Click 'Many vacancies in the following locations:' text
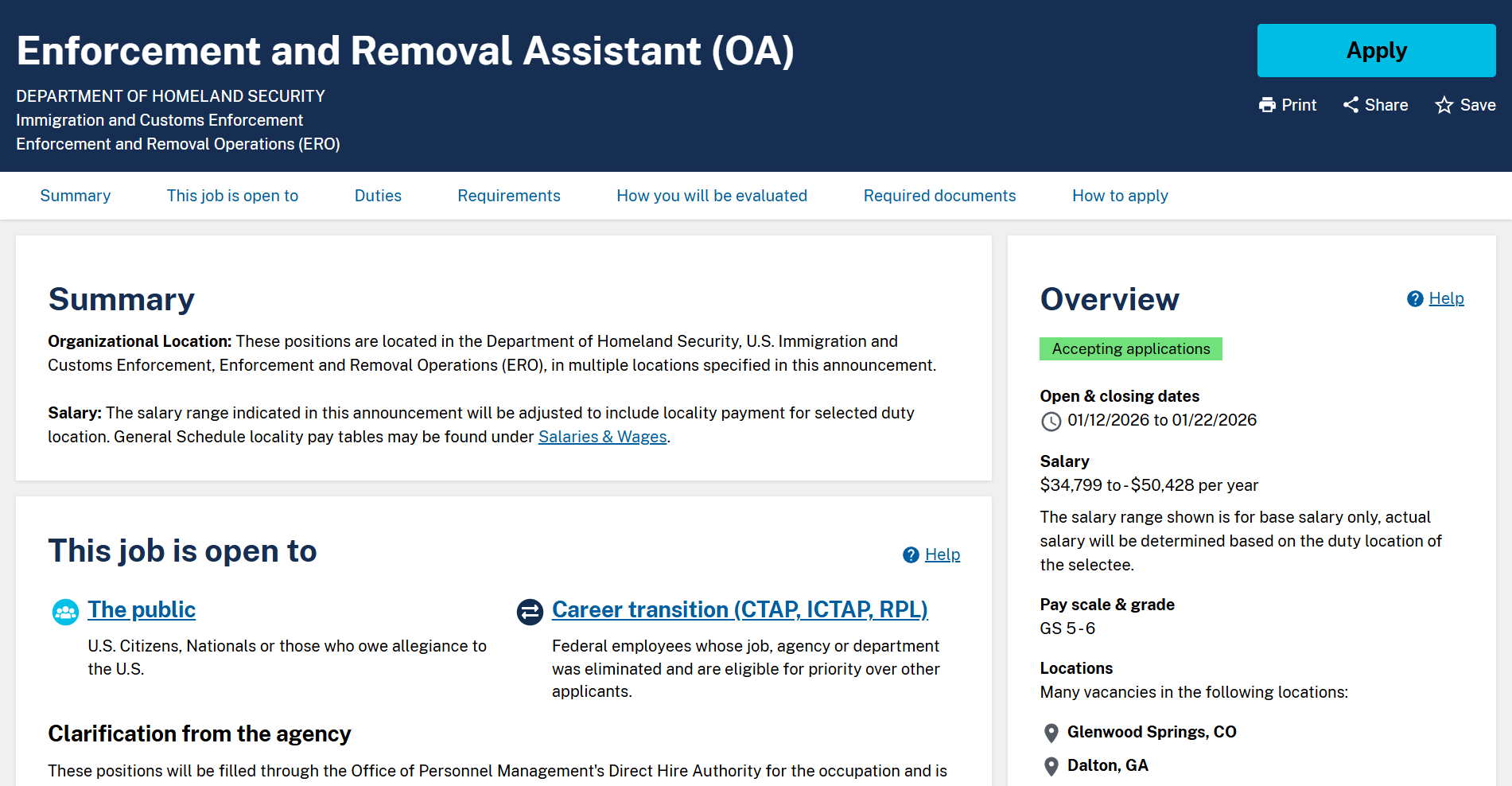Image resolution: width=1512 pixels, height=786 pixels. (x=1194, y=692)
